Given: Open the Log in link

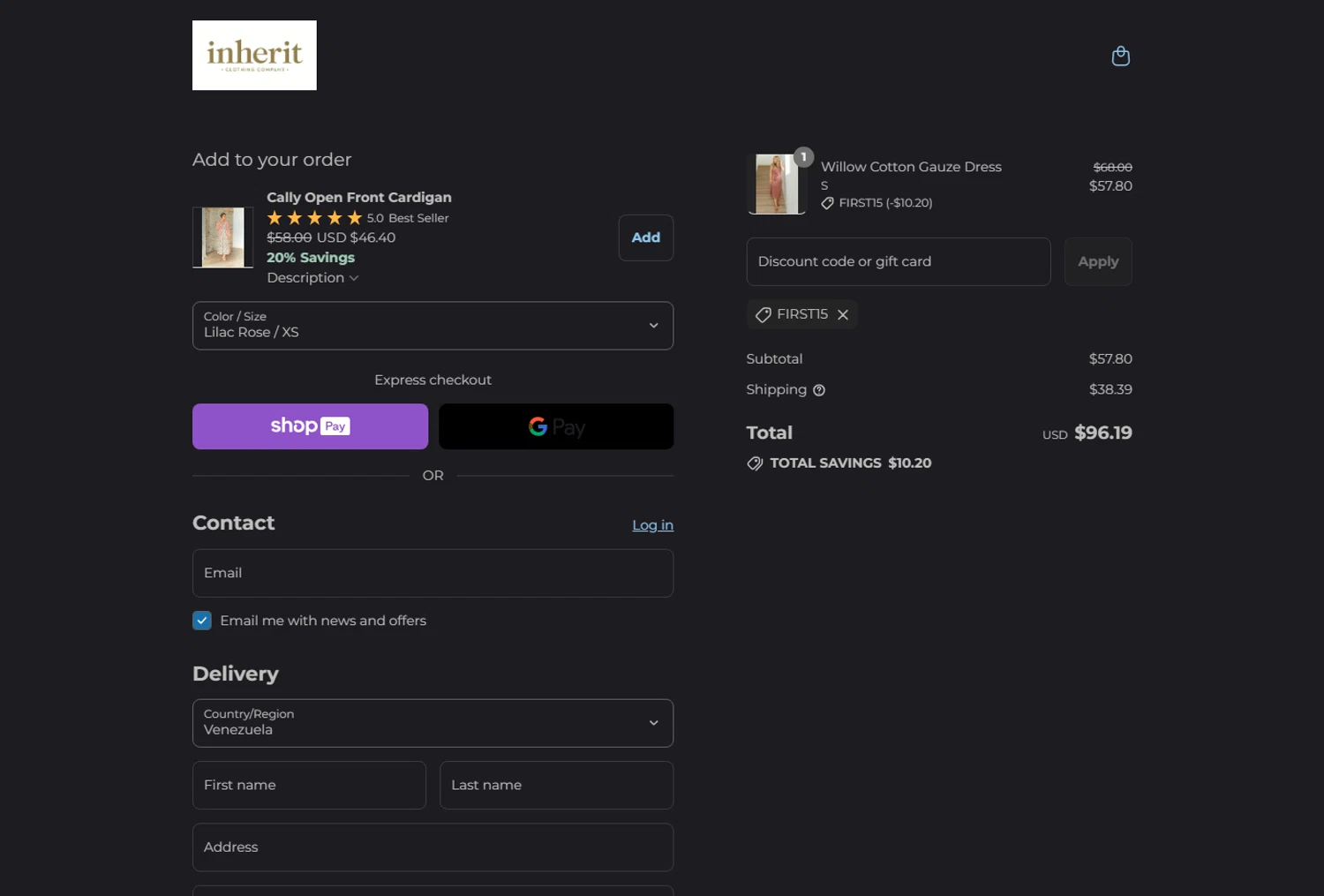Looking at the screenshot, I should [x=652, y=525].
